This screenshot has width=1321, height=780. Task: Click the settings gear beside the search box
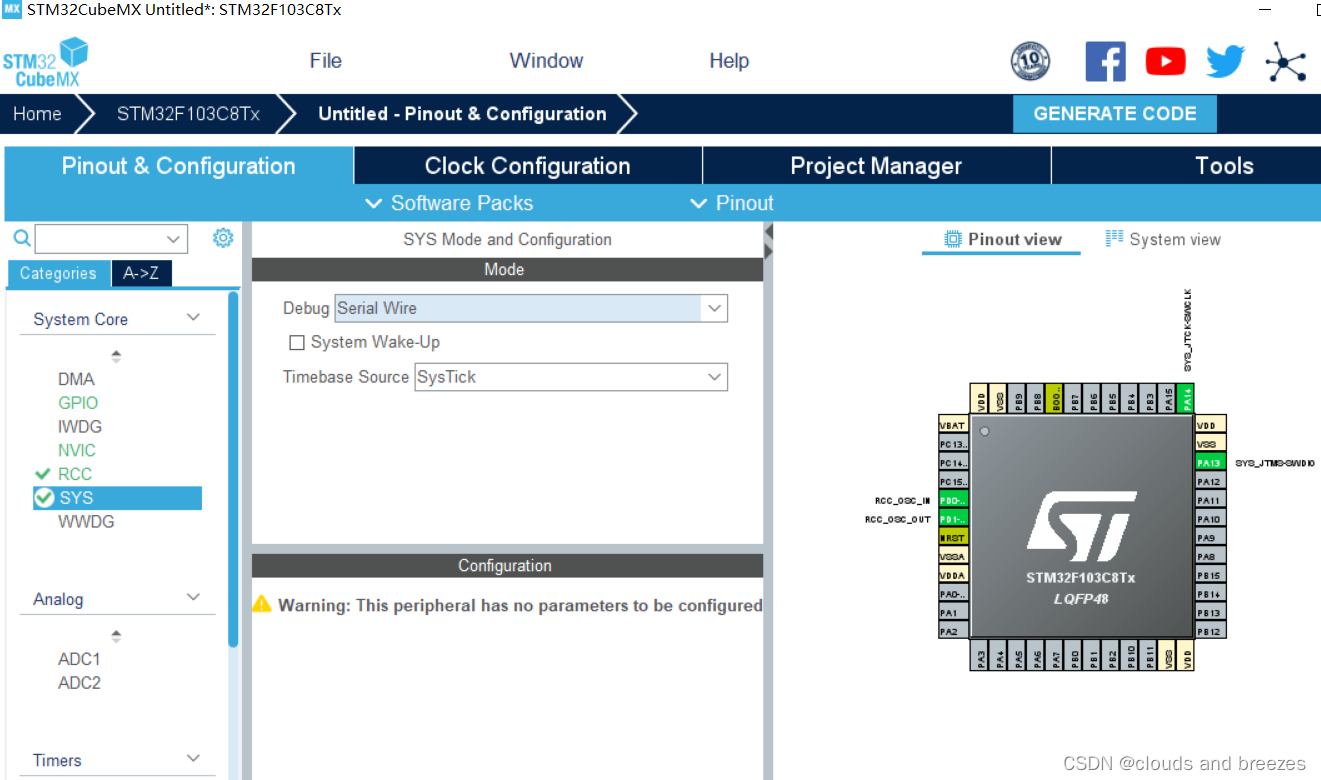click(x=223, y=238)
